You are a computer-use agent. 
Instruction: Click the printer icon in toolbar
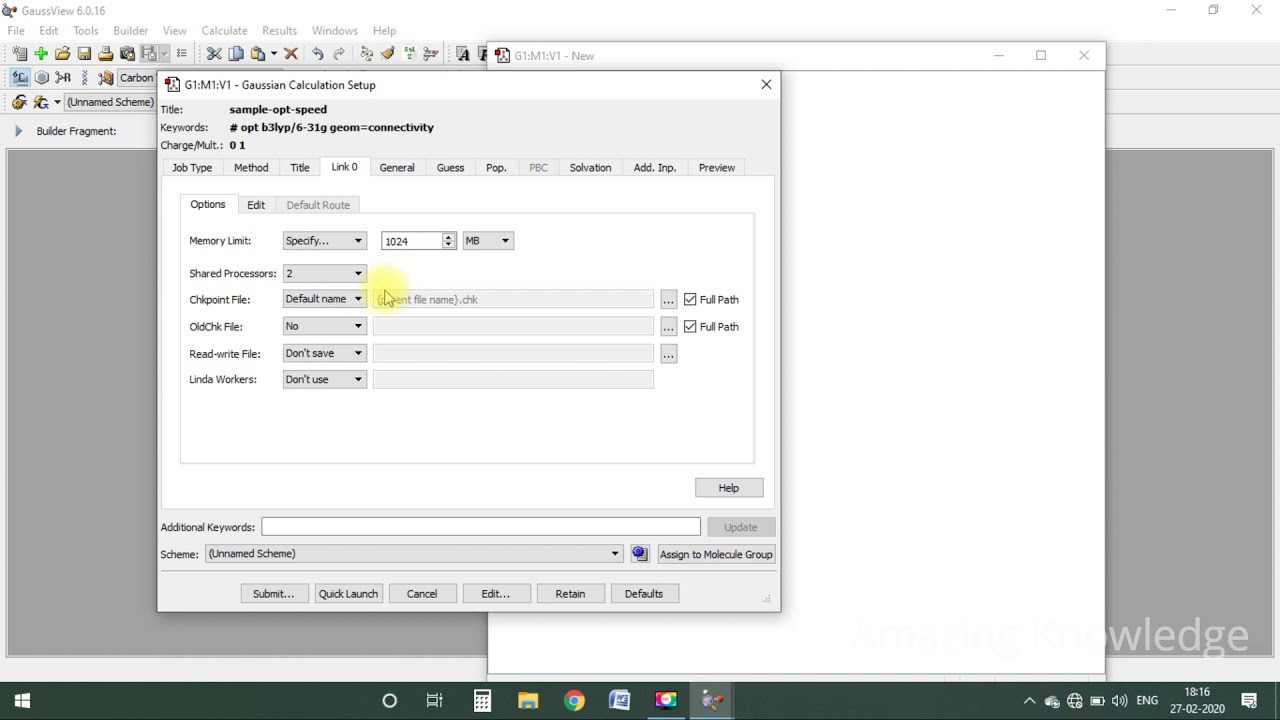click(105, 54)
